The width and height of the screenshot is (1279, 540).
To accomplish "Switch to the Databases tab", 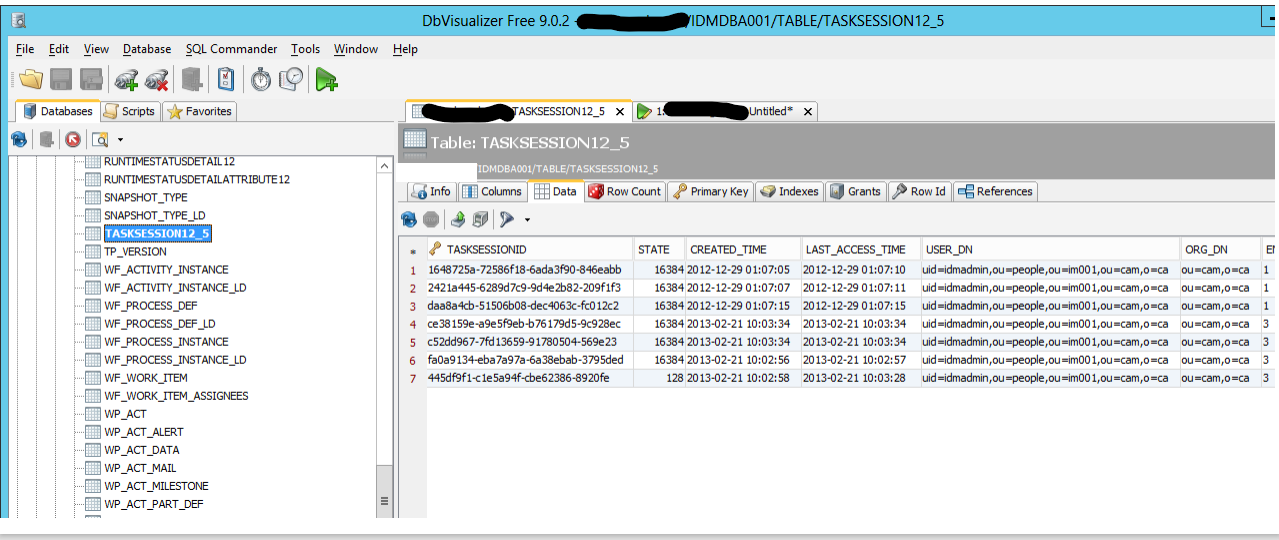I will (x=58, y=111).
